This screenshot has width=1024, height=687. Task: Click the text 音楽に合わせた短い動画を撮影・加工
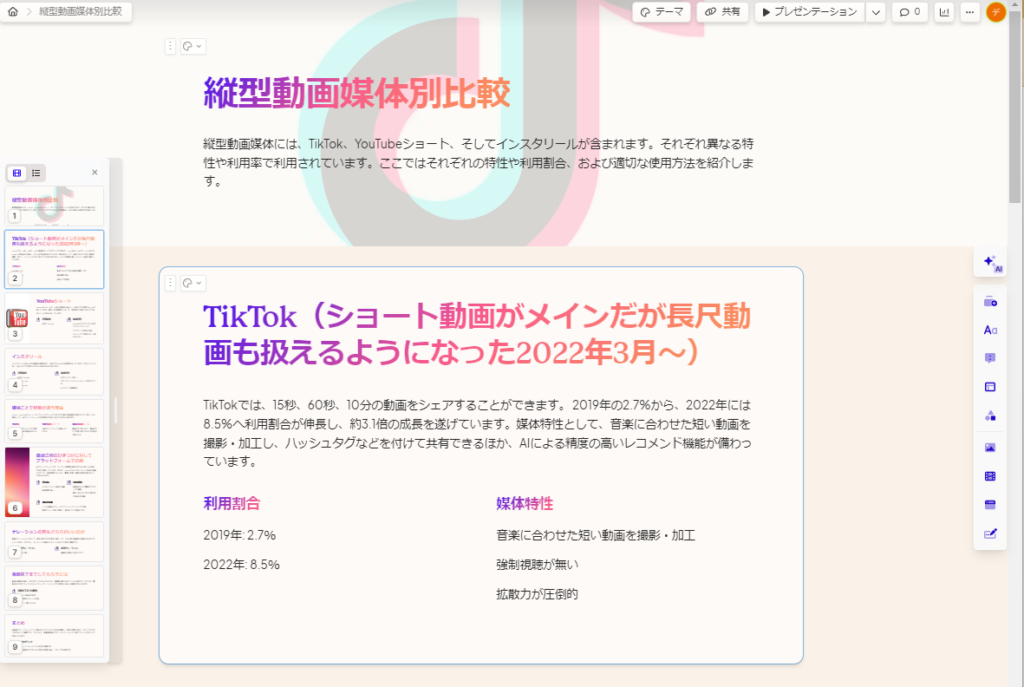tap(596, 535)
